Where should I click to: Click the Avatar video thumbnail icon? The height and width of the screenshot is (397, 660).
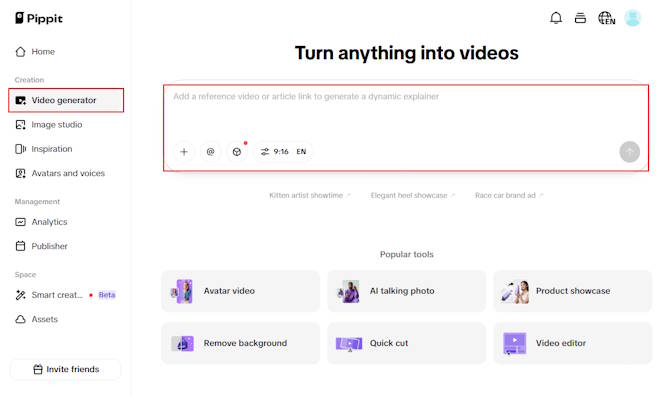point(182,291)
